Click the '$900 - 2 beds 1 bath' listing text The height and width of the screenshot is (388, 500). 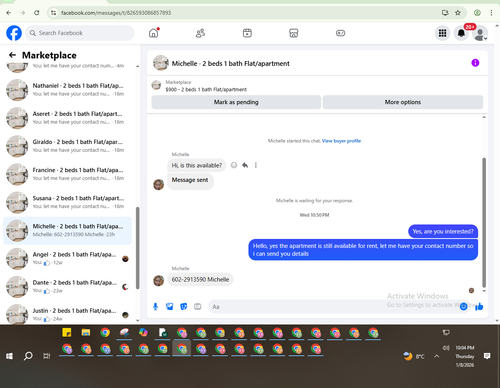click(x=206, y=89)
